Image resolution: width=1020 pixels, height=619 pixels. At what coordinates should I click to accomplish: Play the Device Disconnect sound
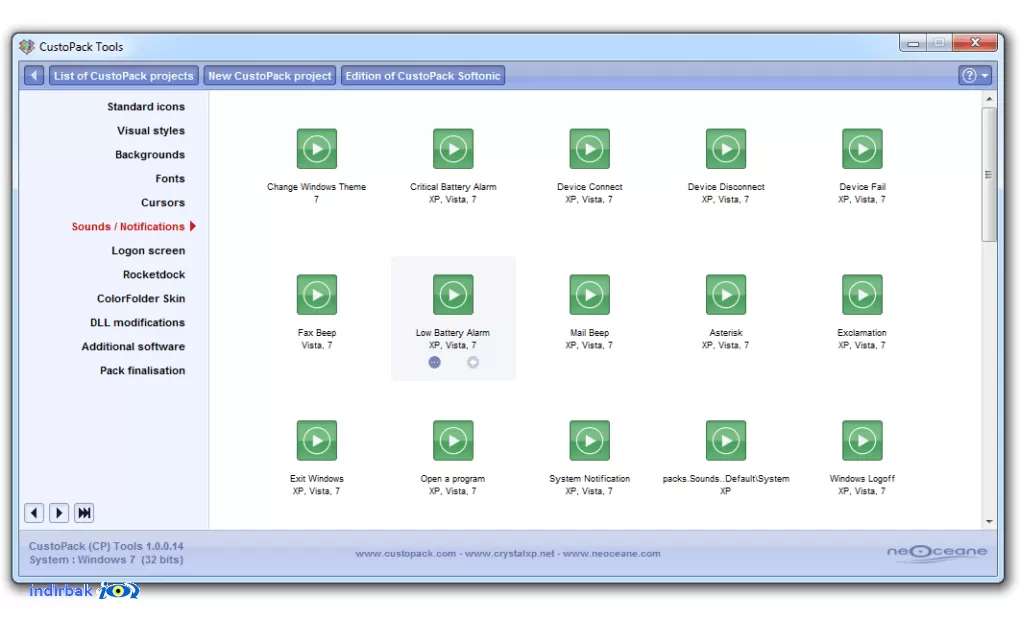[x=726, y=149]
